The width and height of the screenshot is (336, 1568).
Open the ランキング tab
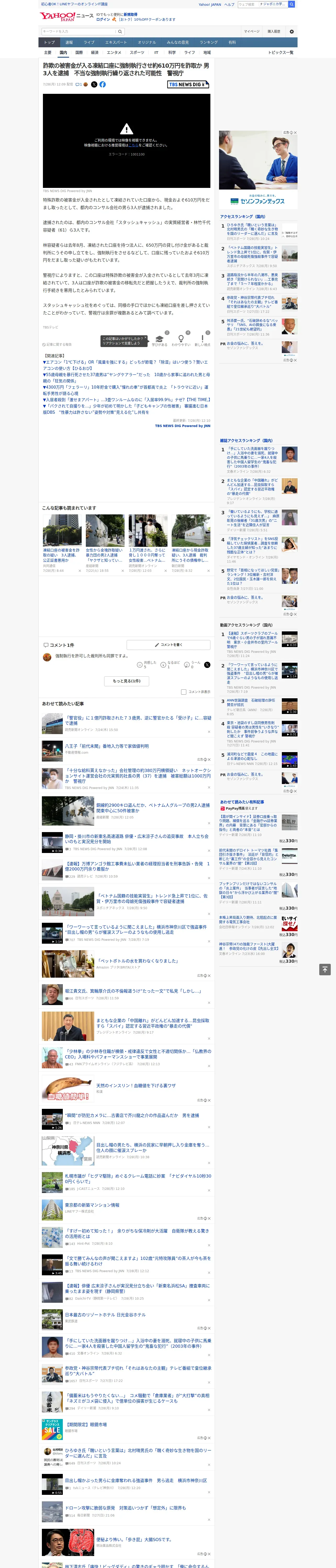[209, 43]
